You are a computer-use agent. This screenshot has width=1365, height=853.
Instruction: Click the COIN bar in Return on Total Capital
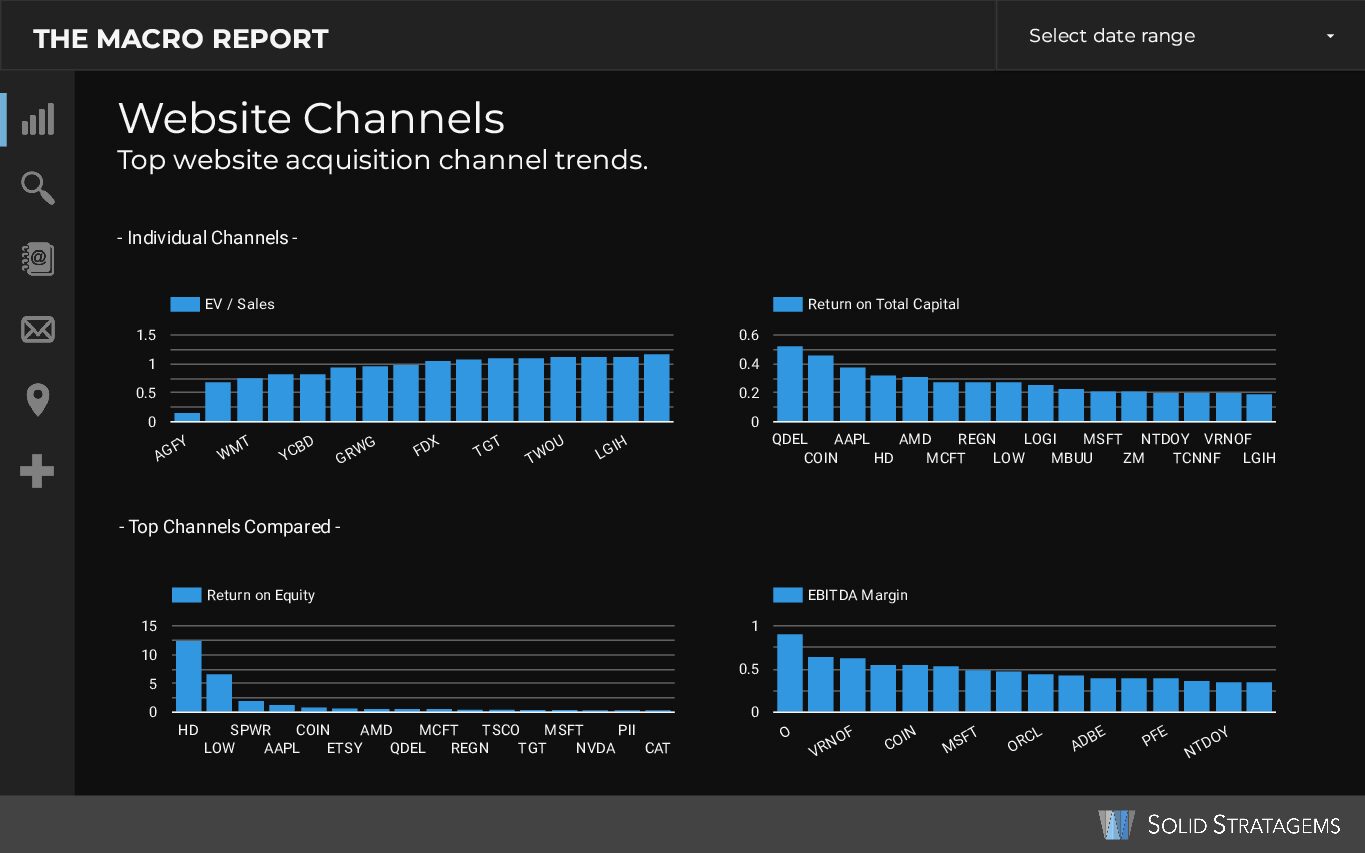pos(821,388)
